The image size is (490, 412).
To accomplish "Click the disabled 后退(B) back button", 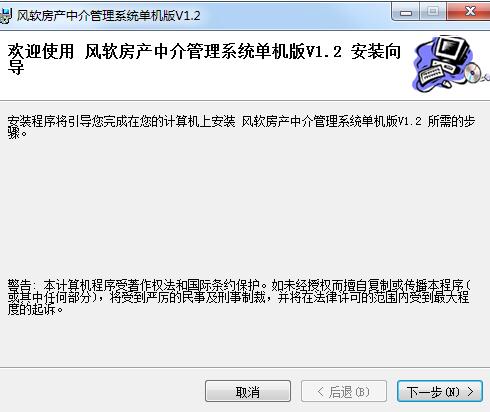I will tap(344, 391).
